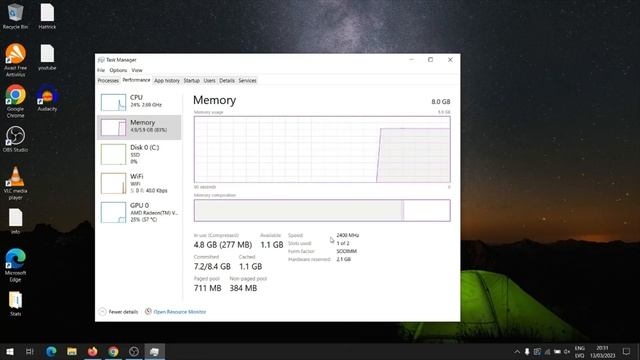
Task: Open the GPU 0 performance view
Action: click(x=139, y=212)
